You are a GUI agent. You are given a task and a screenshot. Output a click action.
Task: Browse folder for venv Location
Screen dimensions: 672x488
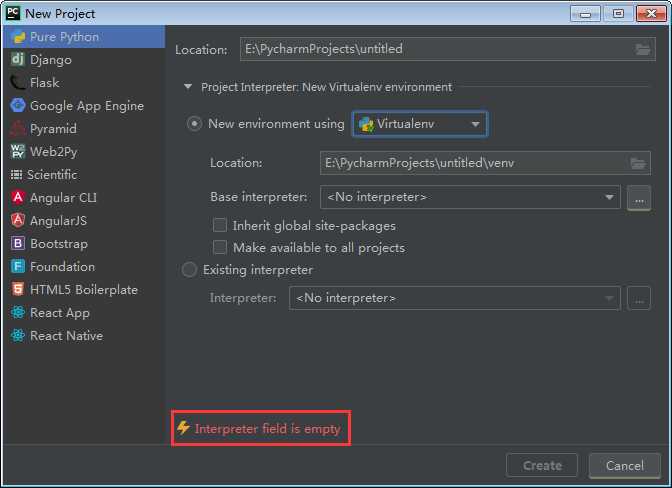[x=638, y=163]
